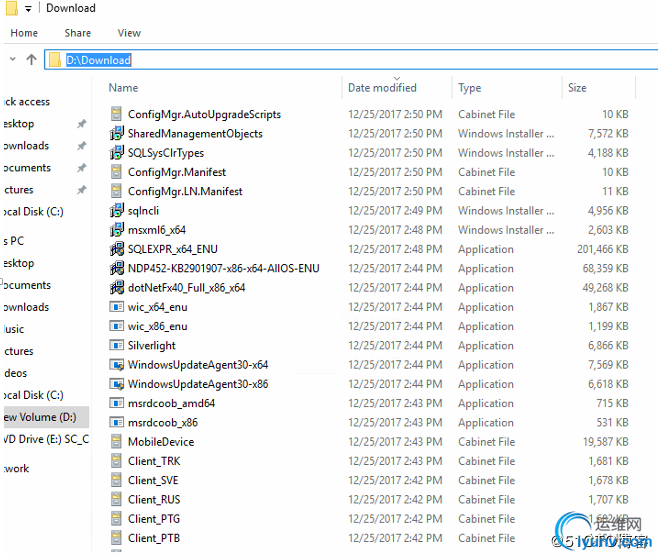Select the WindowsUpdateAgent30-x64 application icon
Image resolution: width=658 pixels, height=558 pixels.
coord(116,365)
